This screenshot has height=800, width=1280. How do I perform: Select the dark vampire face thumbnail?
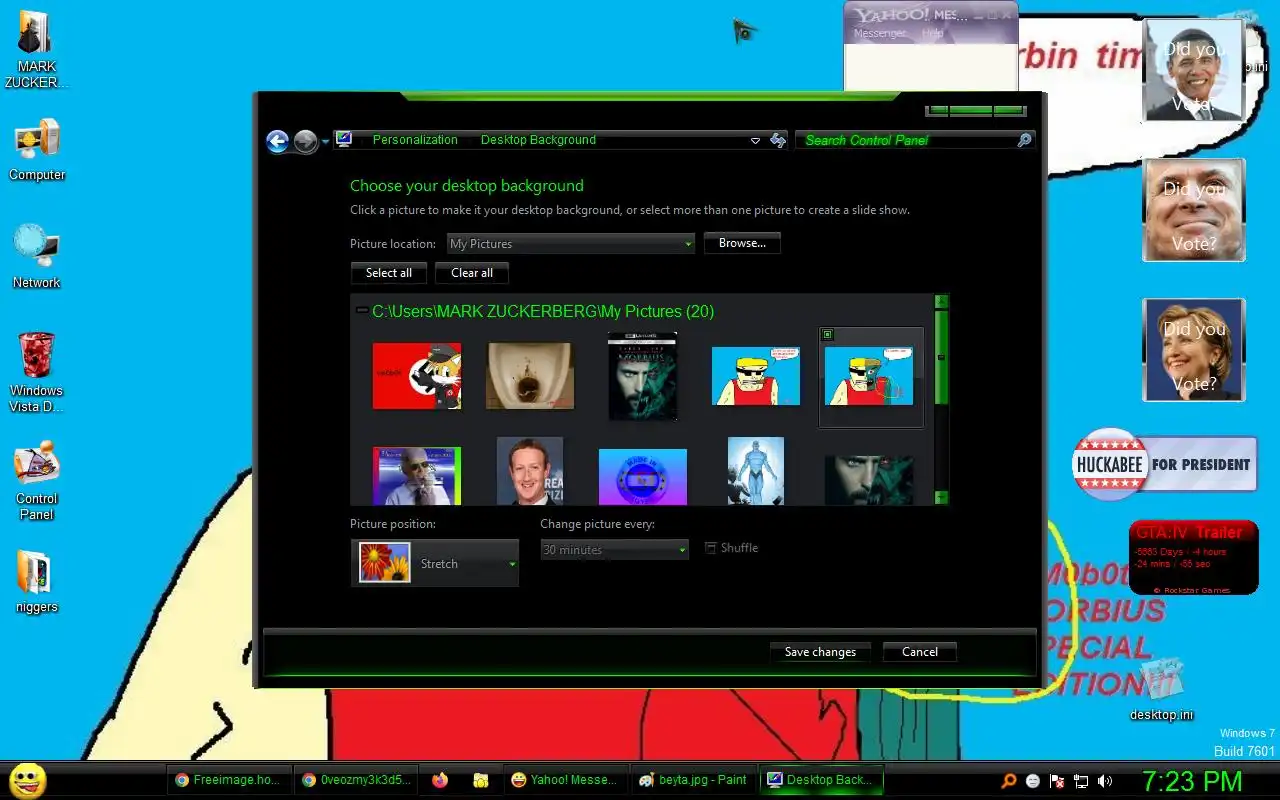coord(869,480)
